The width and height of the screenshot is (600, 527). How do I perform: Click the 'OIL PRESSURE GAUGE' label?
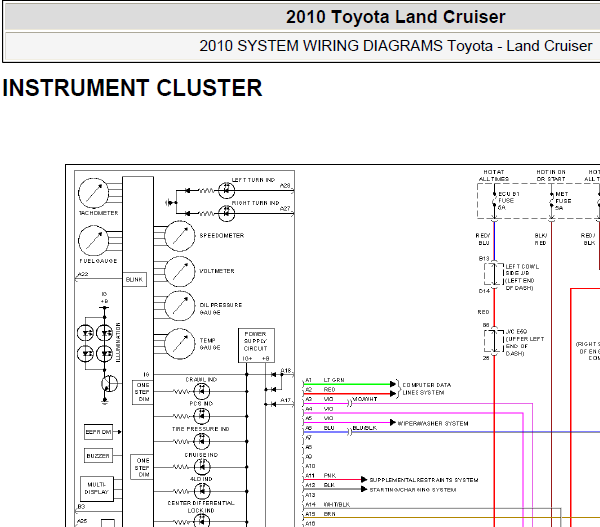point(221,309)
